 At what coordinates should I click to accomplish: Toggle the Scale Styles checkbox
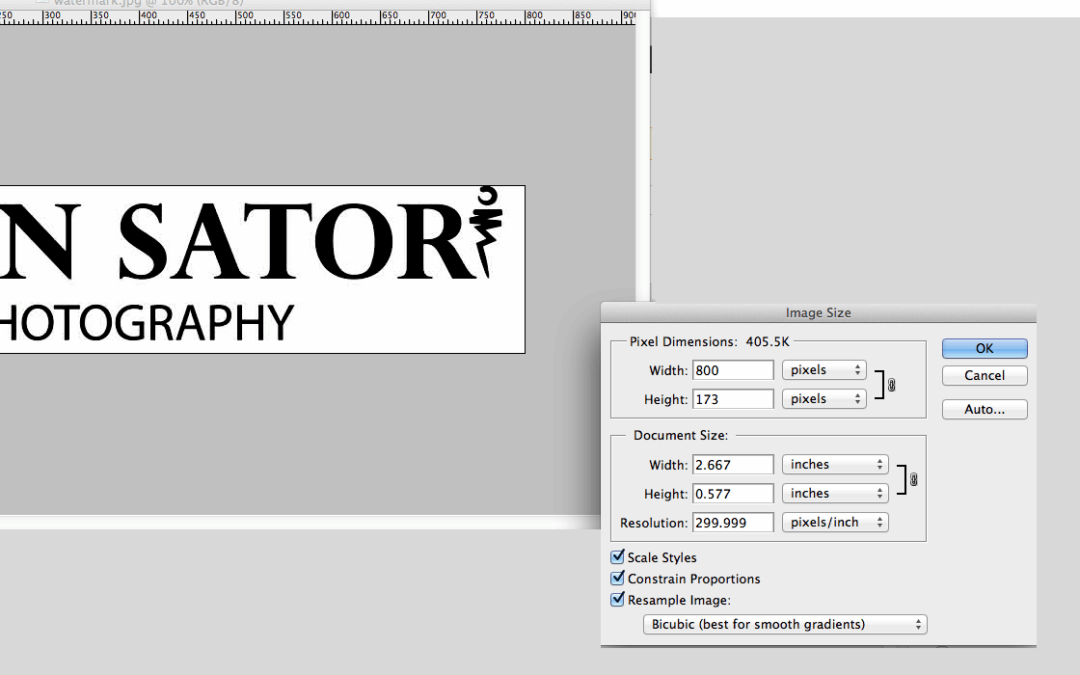point(618,557)
